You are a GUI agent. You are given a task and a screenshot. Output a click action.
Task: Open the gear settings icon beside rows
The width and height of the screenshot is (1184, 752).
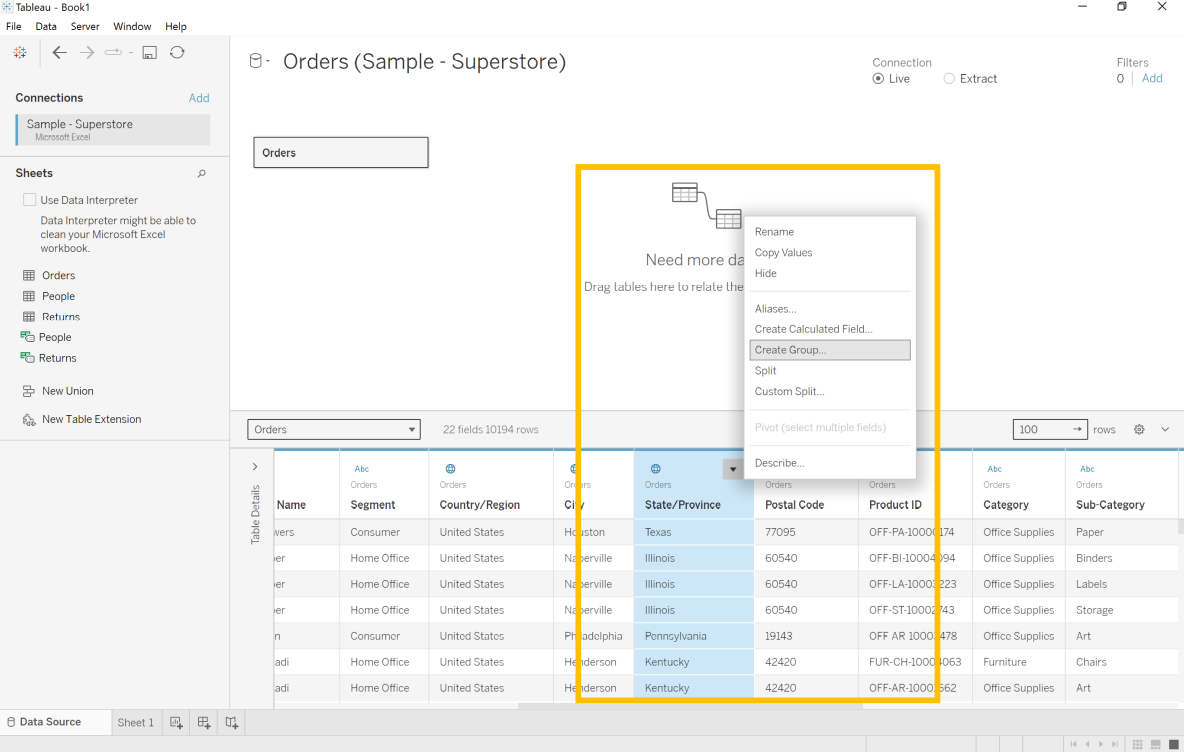point(1139,430)
